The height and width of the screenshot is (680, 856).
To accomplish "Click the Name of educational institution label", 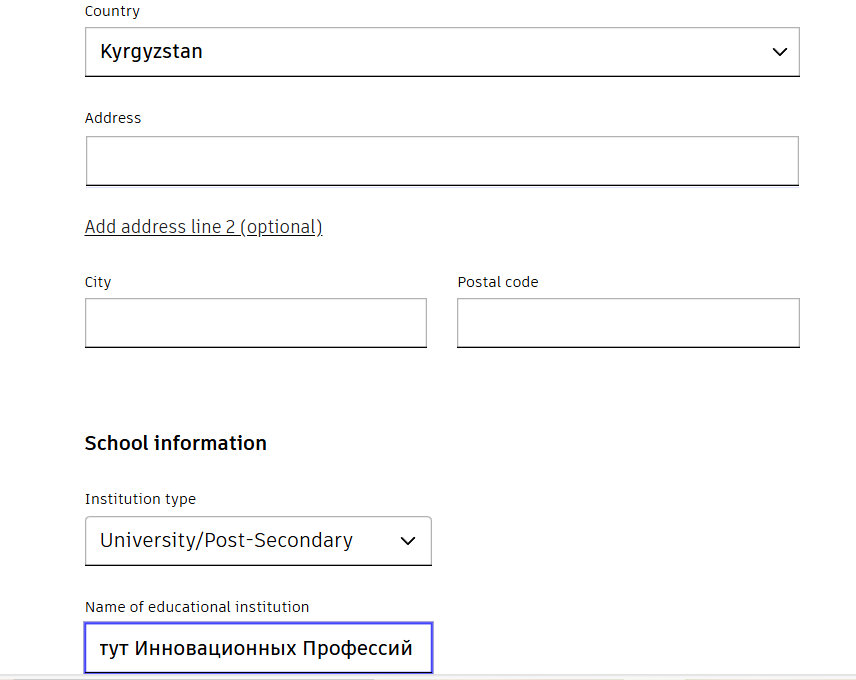I will click(197, 607).
